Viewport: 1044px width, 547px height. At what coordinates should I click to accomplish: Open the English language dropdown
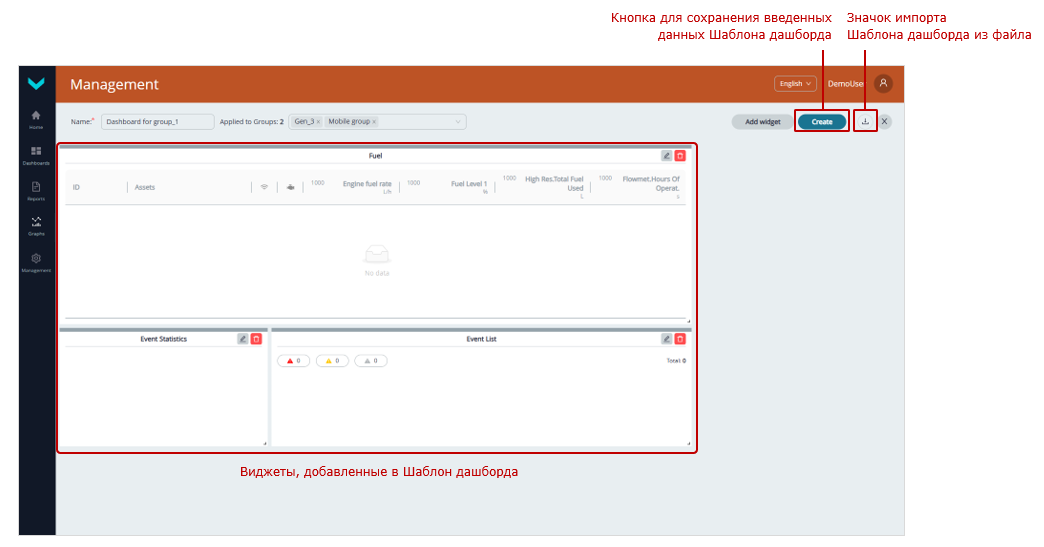point(795,84)
